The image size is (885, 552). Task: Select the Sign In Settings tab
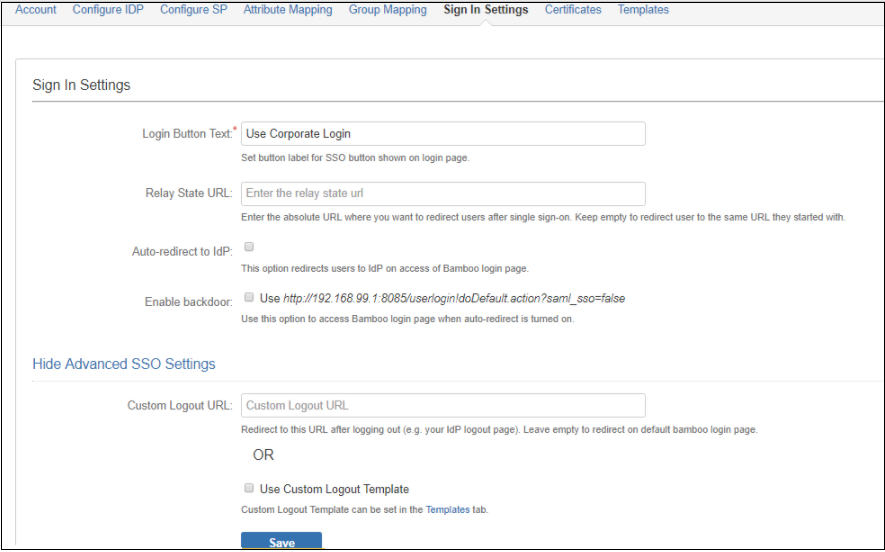tap(486, 10)
